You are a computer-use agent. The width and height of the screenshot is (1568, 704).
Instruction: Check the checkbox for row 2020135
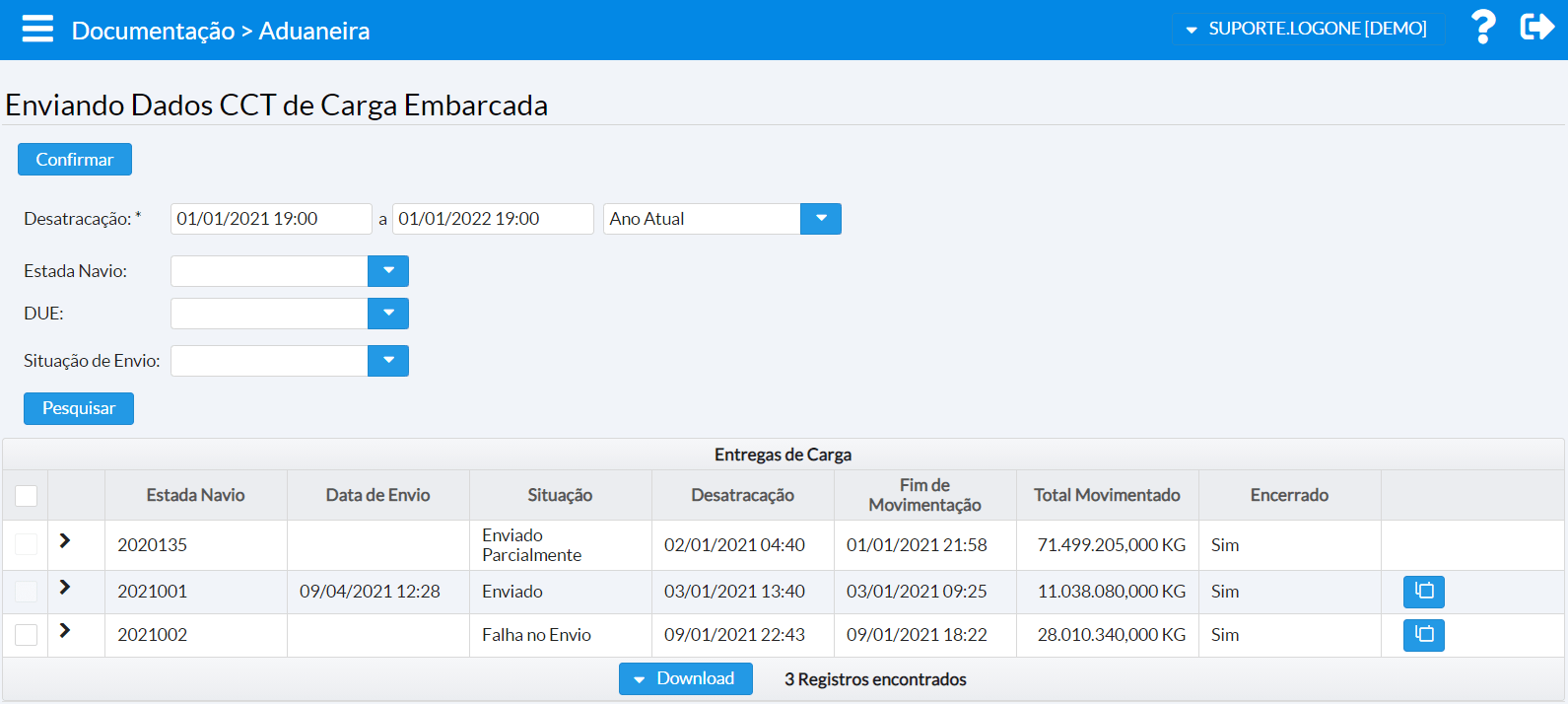(x=27, y=544)
